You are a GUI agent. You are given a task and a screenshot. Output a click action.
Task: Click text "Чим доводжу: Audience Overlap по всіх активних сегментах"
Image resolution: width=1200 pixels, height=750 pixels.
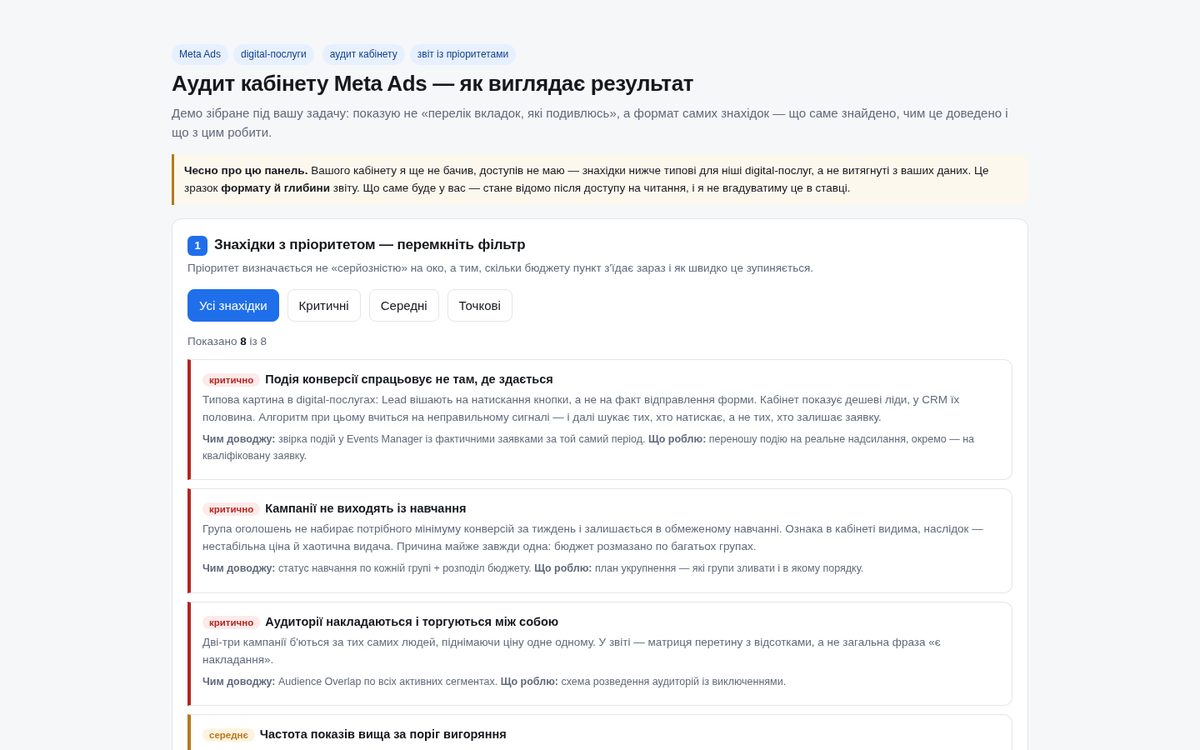(350, 682)
